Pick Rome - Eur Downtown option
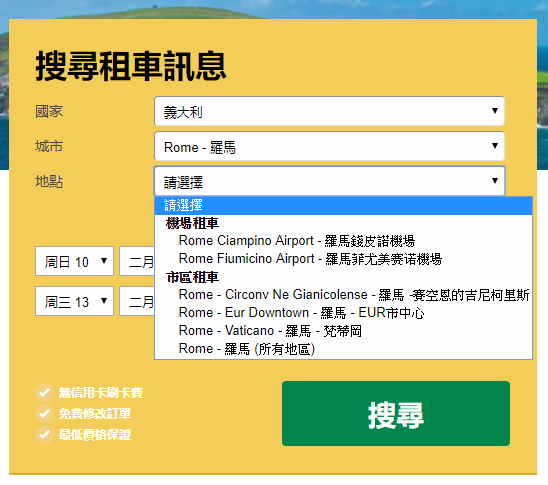Screen dimensions: 548x485 [343, 313]
